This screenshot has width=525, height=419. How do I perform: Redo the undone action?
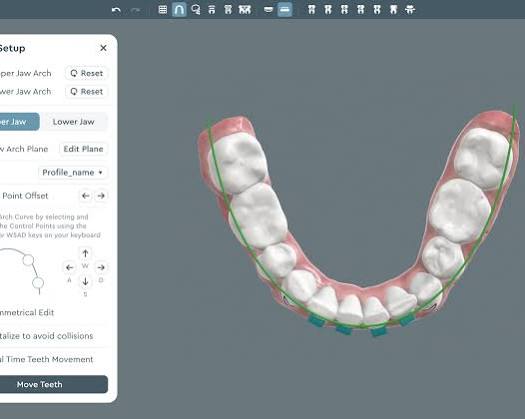coord(135,10)
